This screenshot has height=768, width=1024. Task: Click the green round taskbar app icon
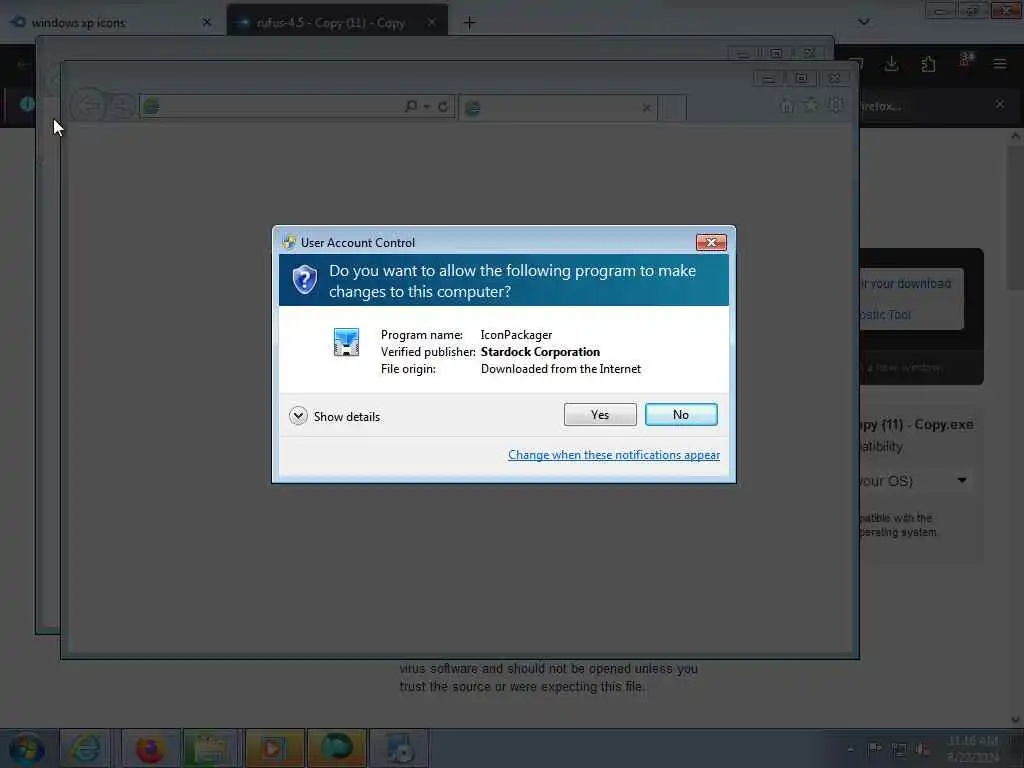[x=336, y=748]
